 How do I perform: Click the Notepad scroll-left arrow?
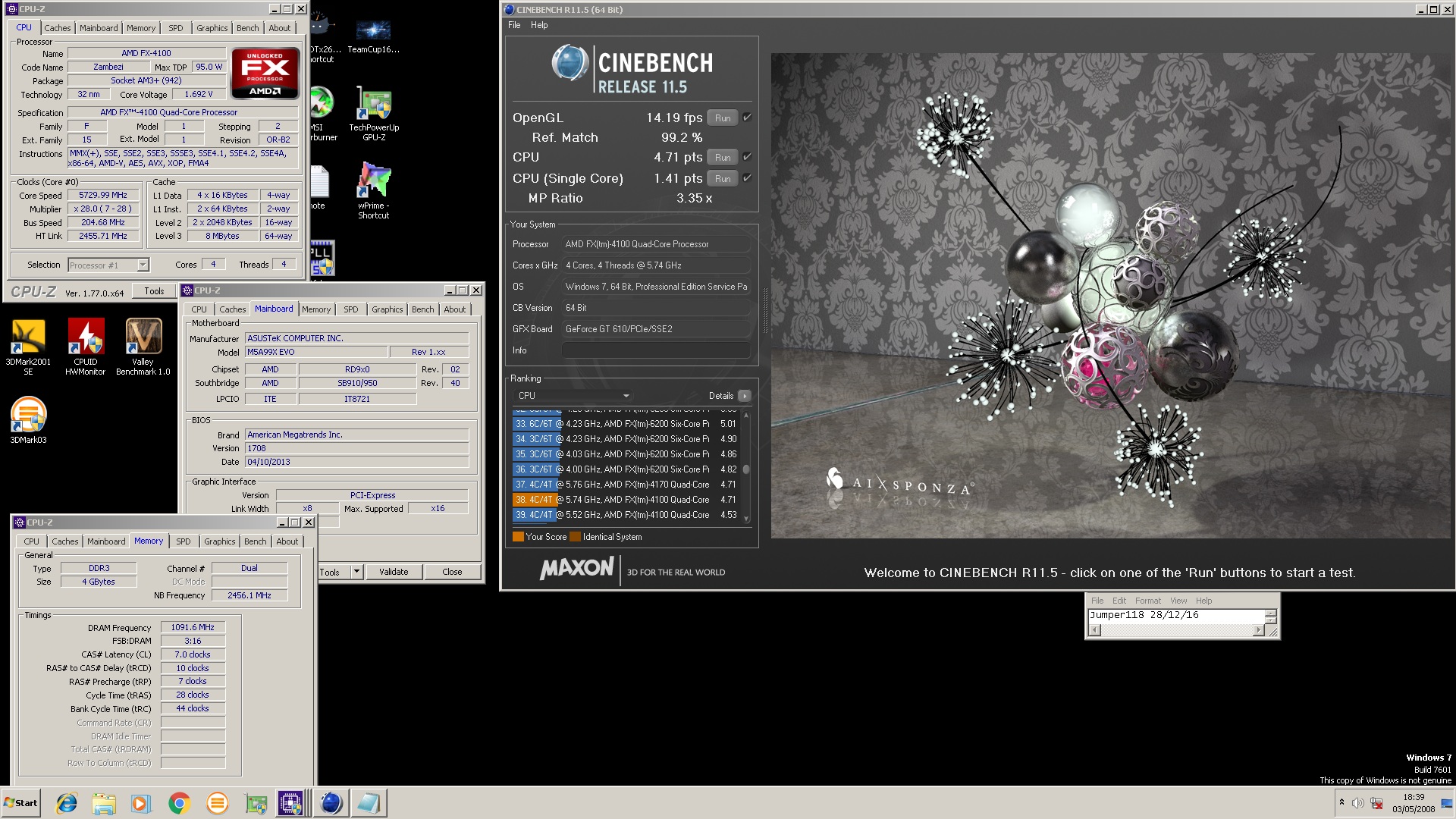click(1094, 631)
